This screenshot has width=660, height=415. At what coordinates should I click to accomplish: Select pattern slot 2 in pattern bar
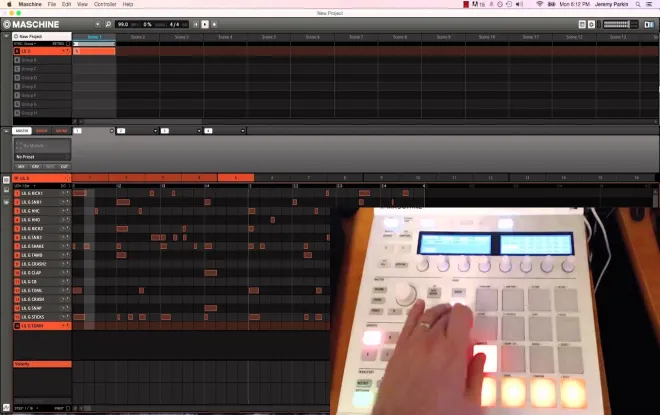pos(127,178)
